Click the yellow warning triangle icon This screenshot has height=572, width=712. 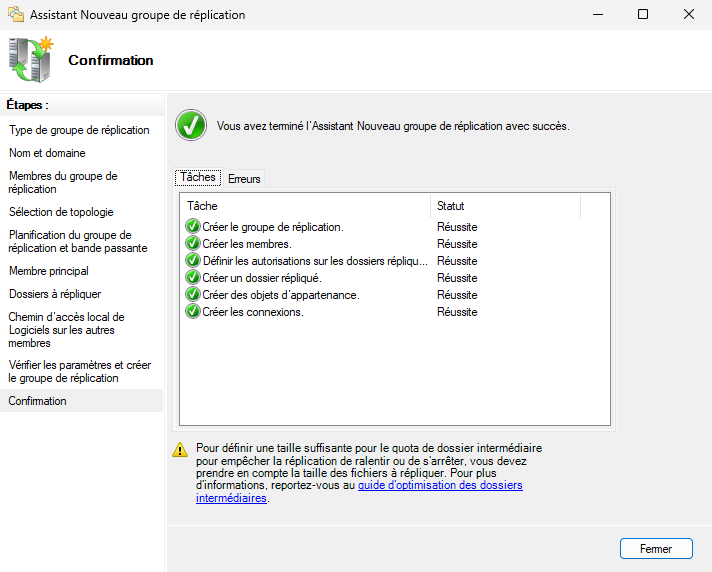tap(180, 449)
